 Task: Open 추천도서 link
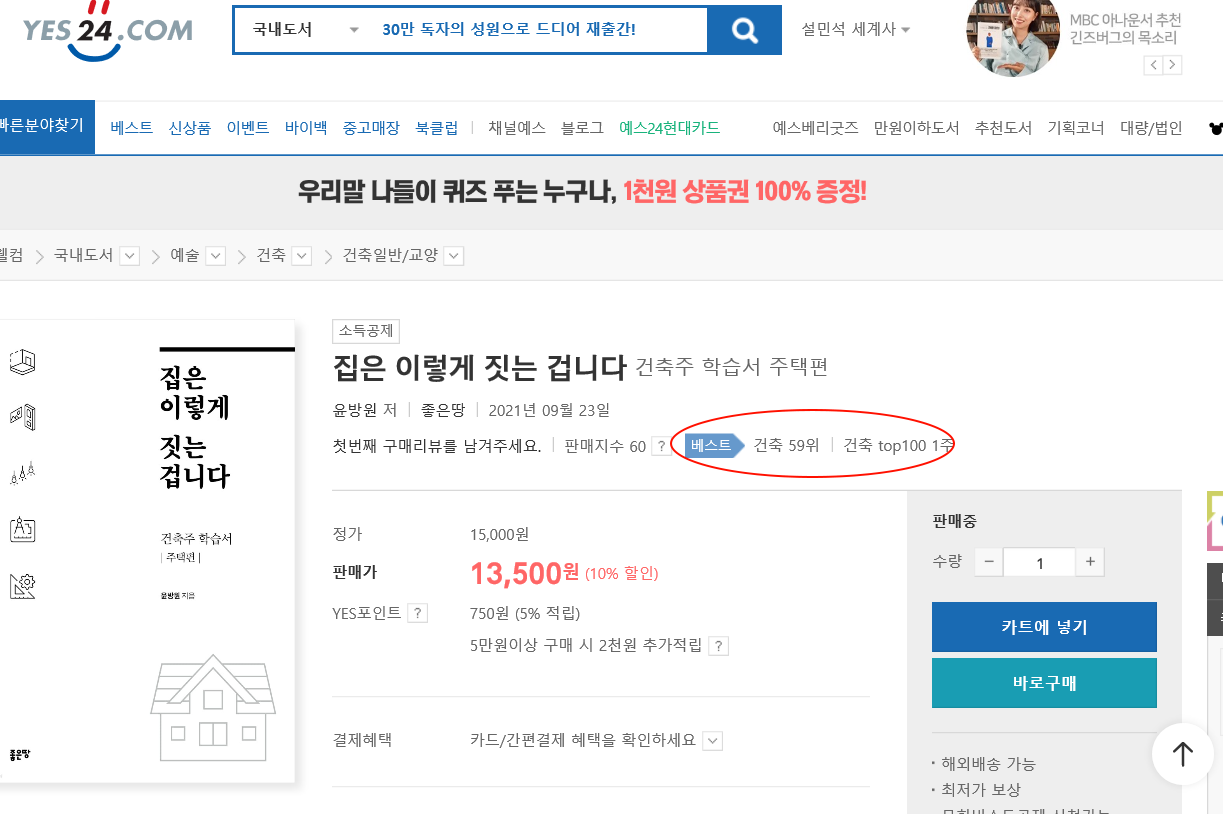click(1003, 128)
